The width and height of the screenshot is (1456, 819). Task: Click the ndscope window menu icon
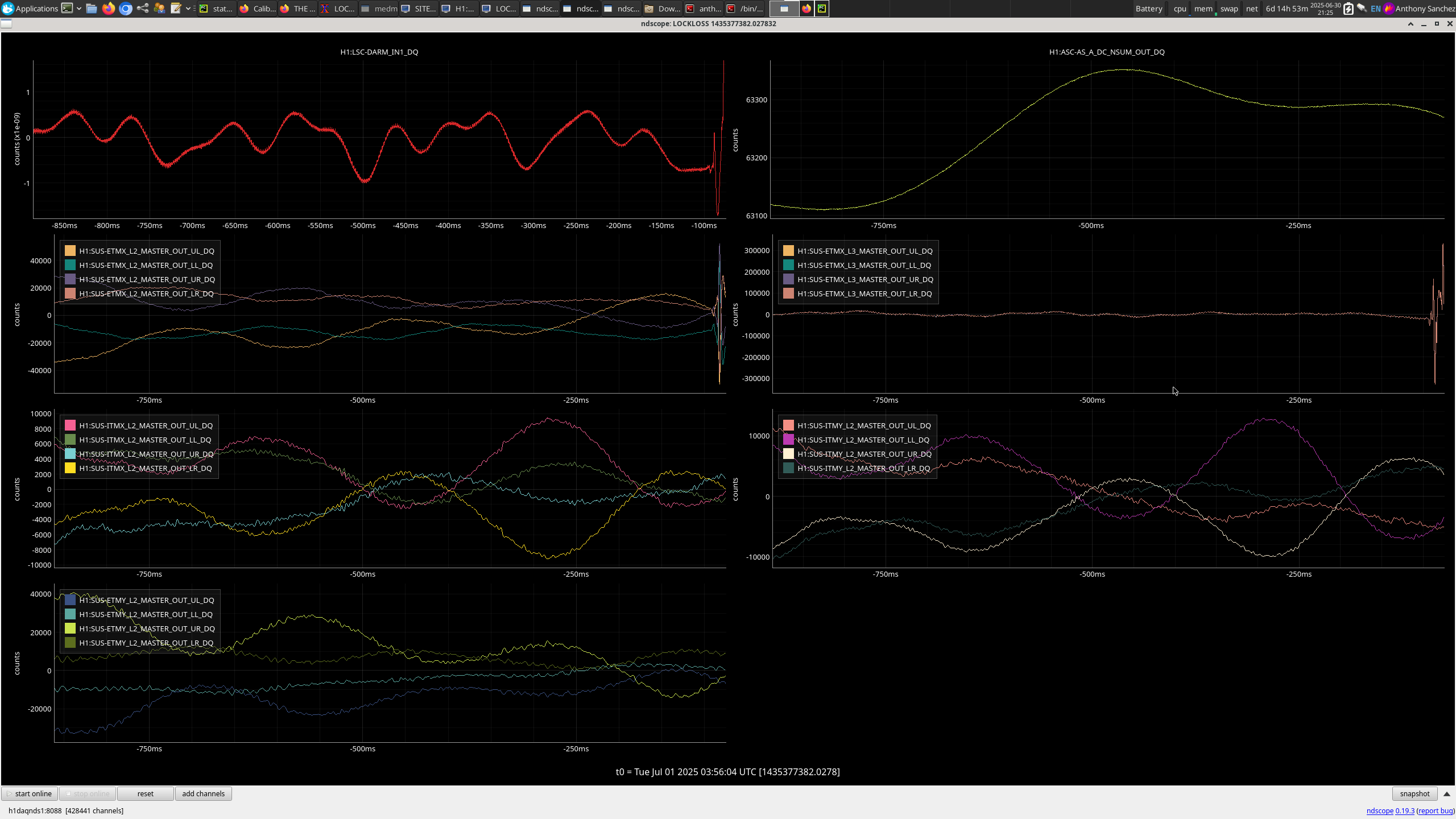coord(6,24)
